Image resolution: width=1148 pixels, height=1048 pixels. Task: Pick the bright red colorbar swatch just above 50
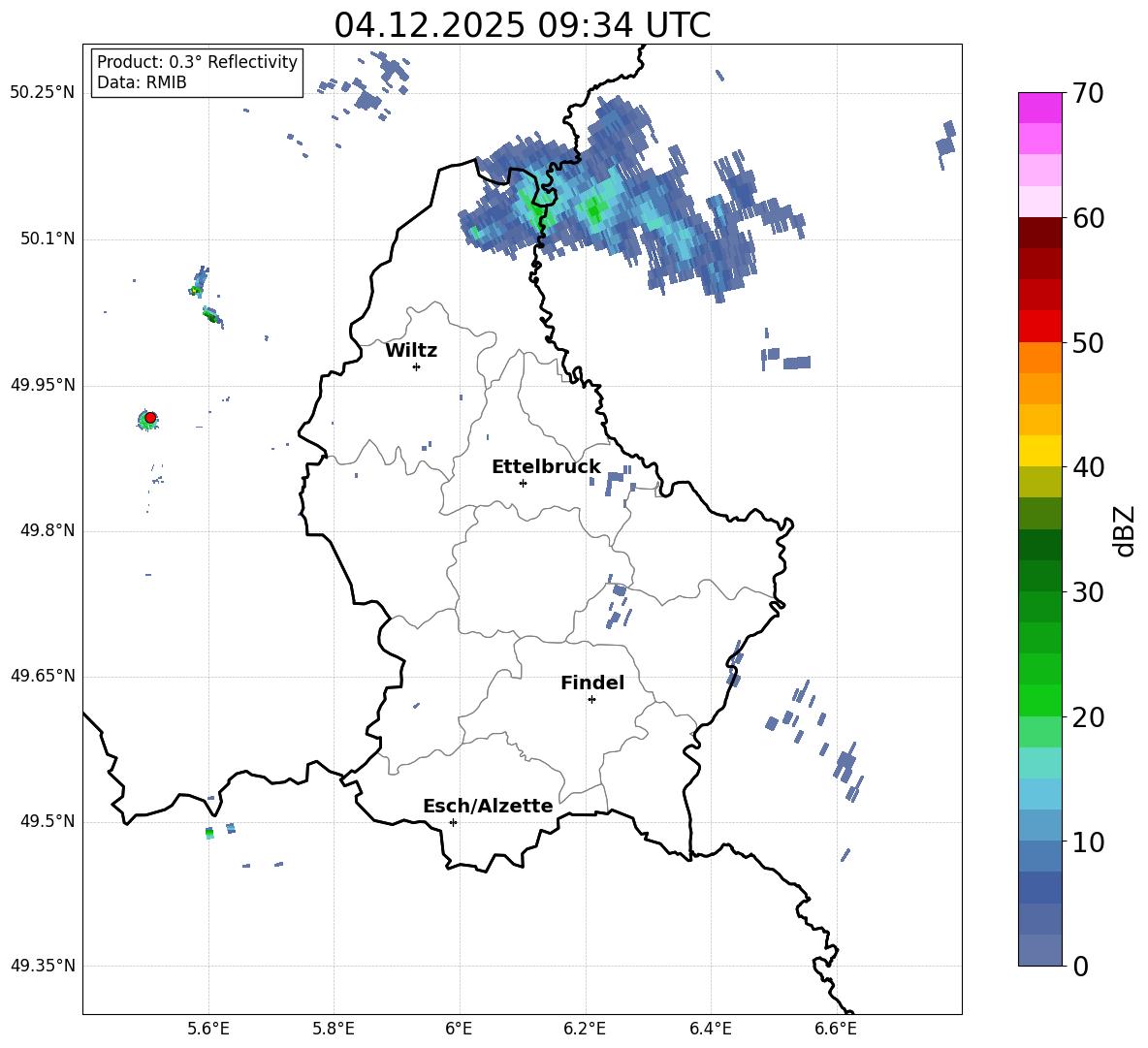[x=1039, y=327]
